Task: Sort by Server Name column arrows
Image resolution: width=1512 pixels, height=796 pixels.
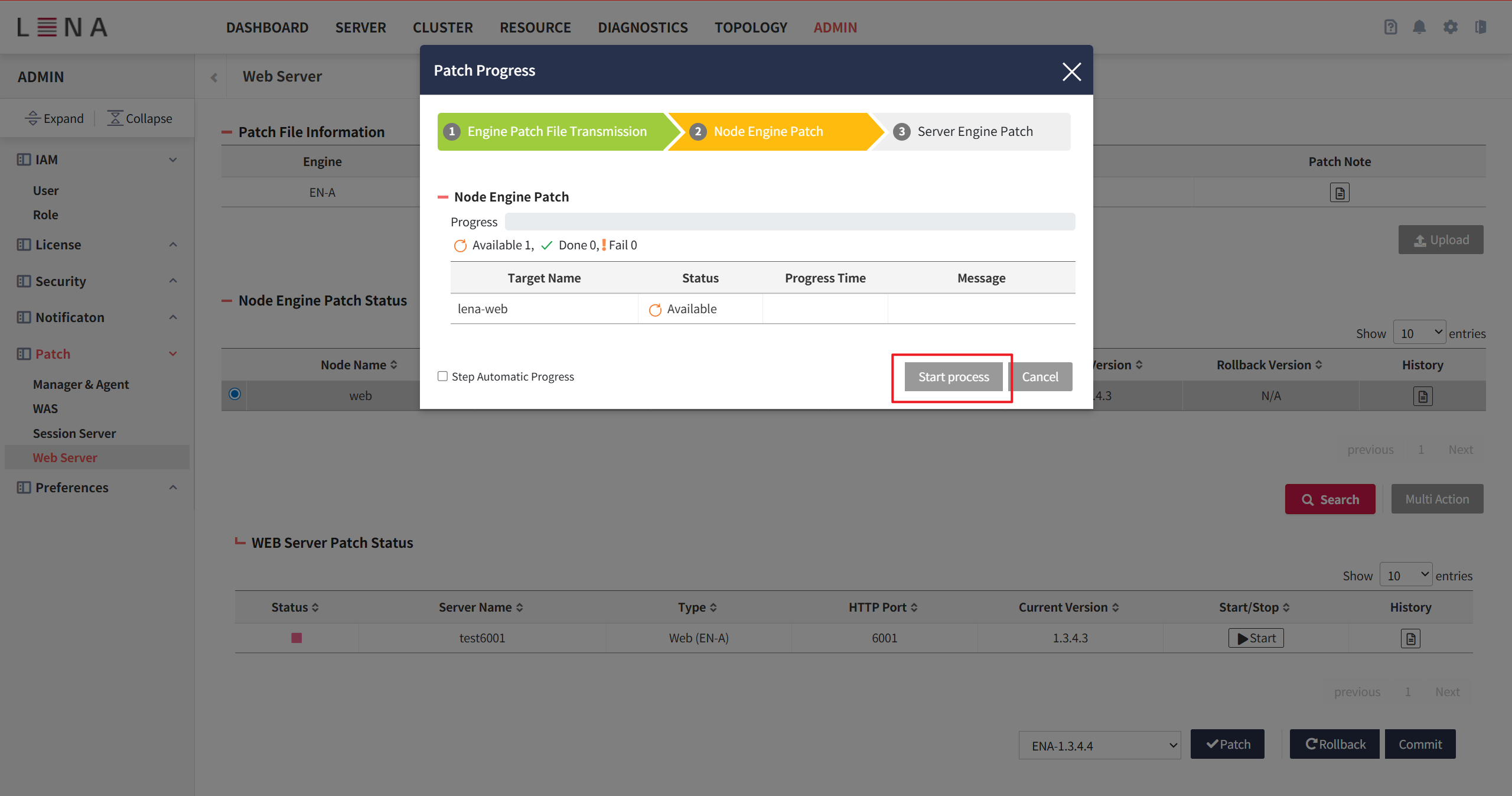Action: pos(519,607)
